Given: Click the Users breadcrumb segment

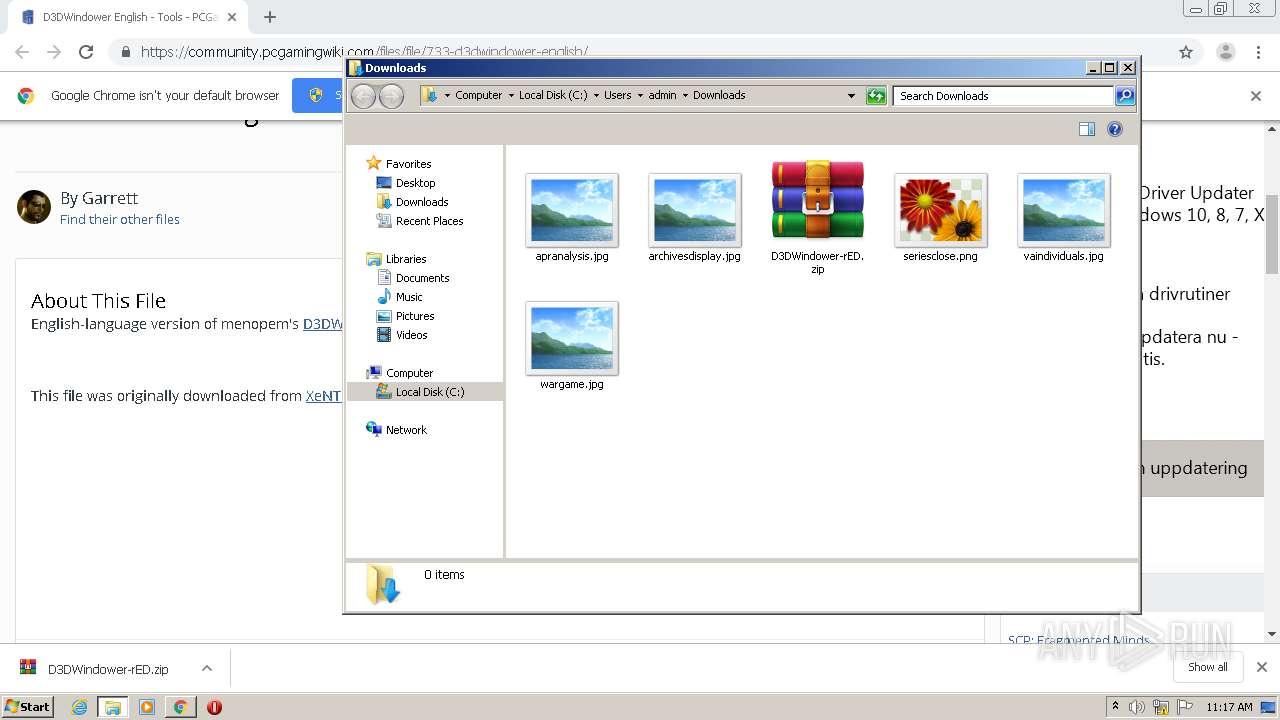Looking at the screenshot, I should [x=618, y=96].
